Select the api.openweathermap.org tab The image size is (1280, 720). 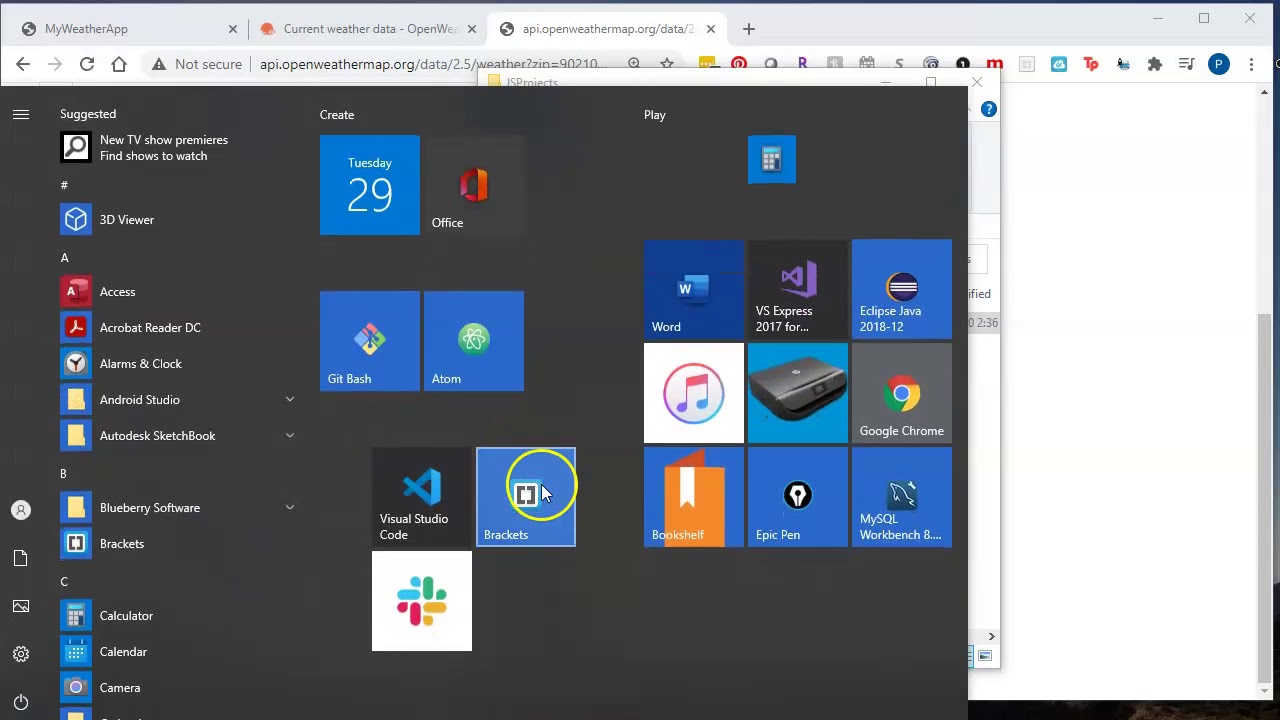click(x=608, y=29)
